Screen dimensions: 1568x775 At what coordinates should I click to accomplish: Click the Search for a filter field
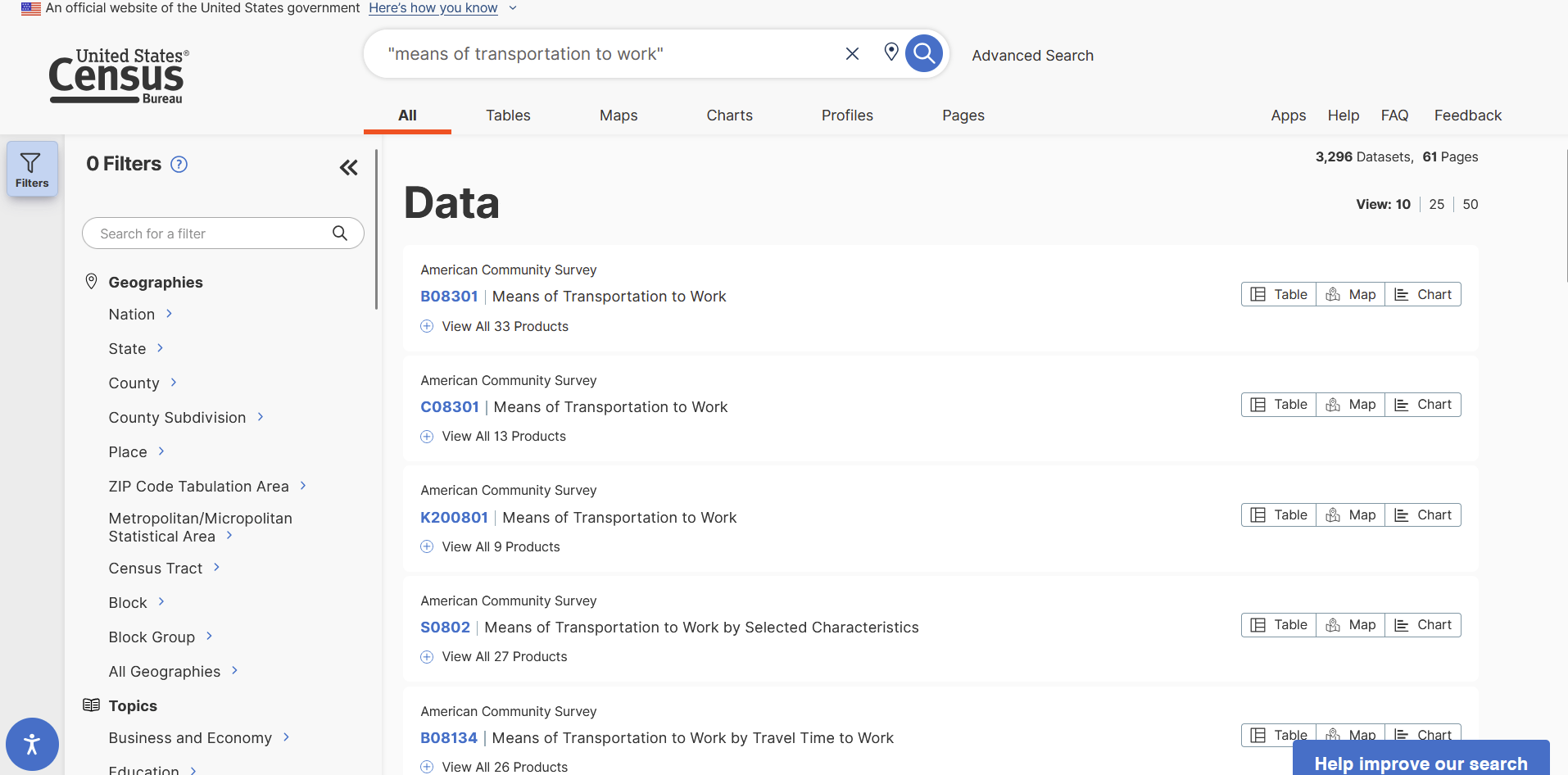pos(213,234)
